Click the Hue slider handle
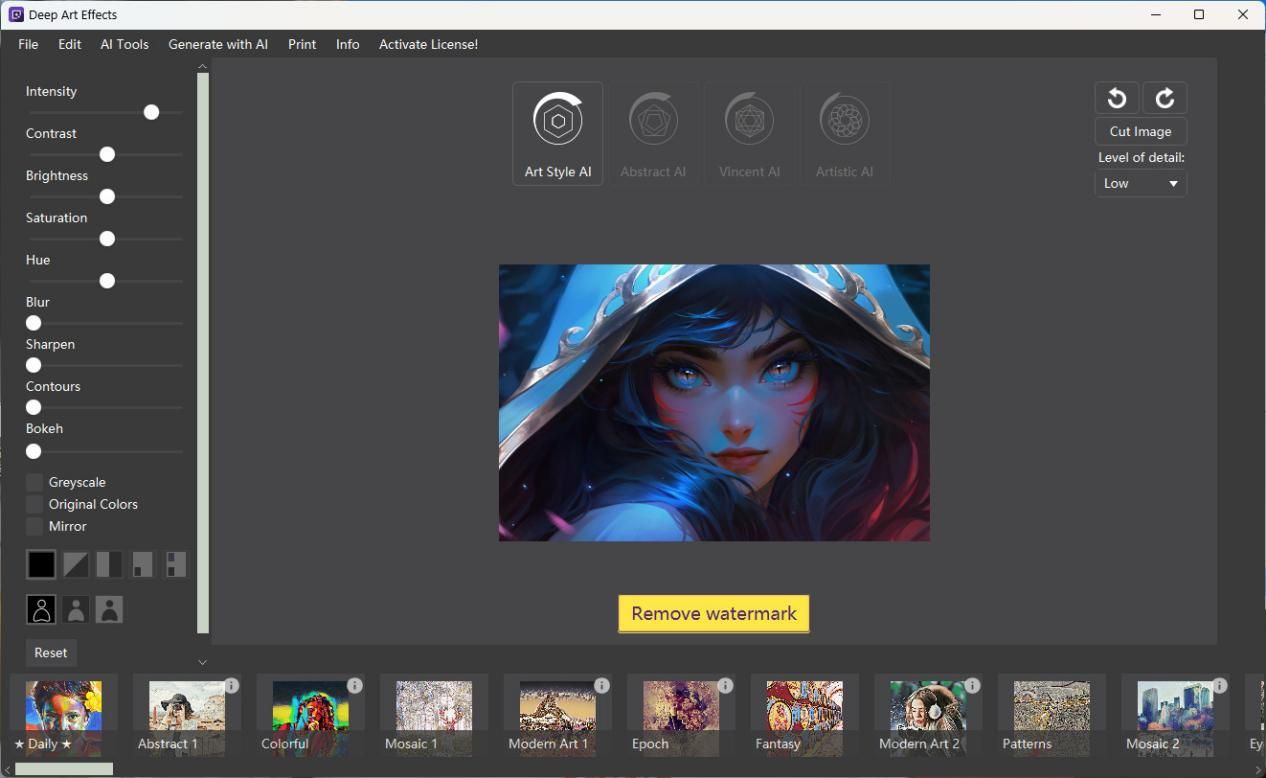Image resolution: width=1266 pixels, height=778 pixels. coord(107,281)
